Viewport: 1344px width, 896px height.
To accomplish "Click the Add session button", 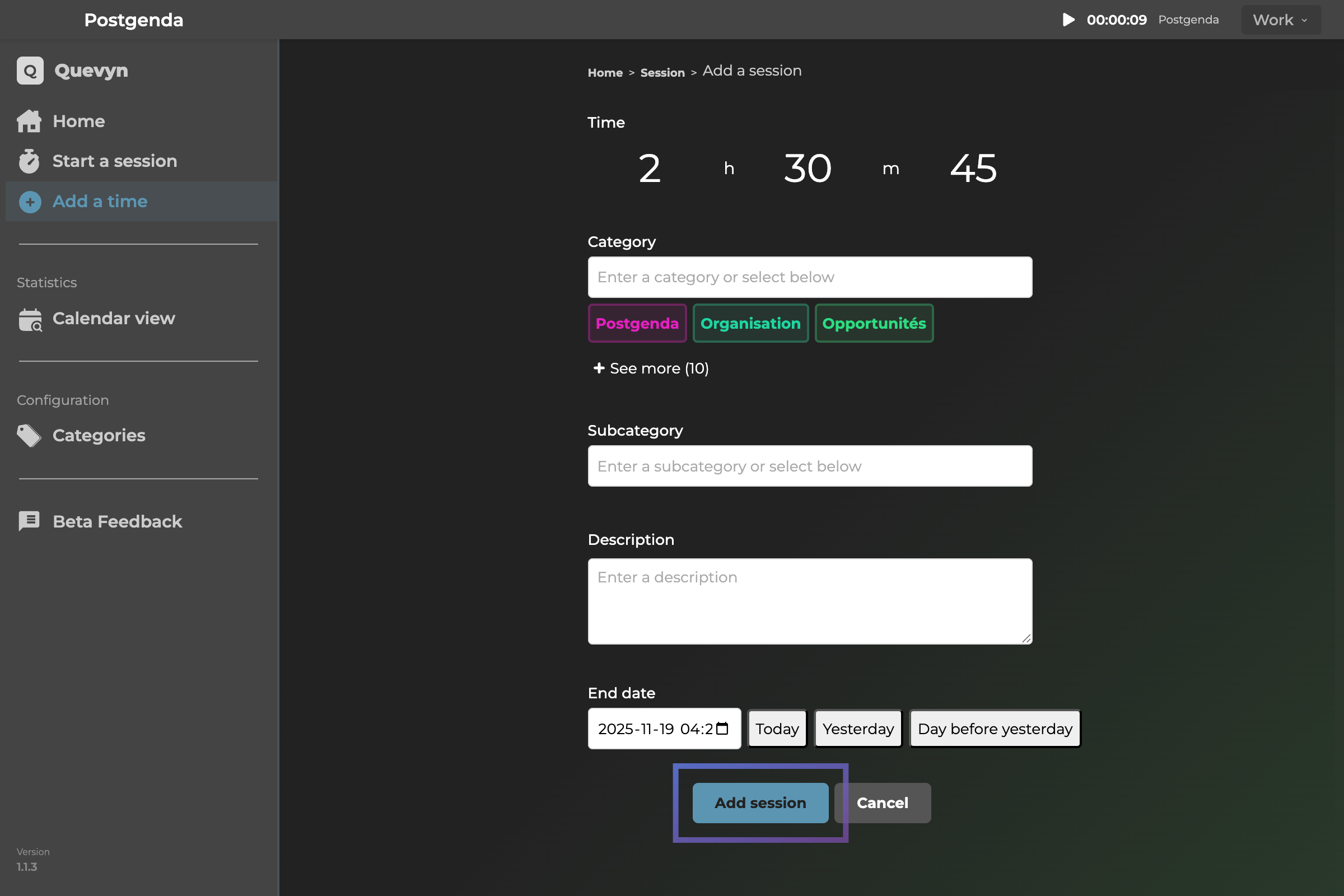I will (x=760, y=803).
